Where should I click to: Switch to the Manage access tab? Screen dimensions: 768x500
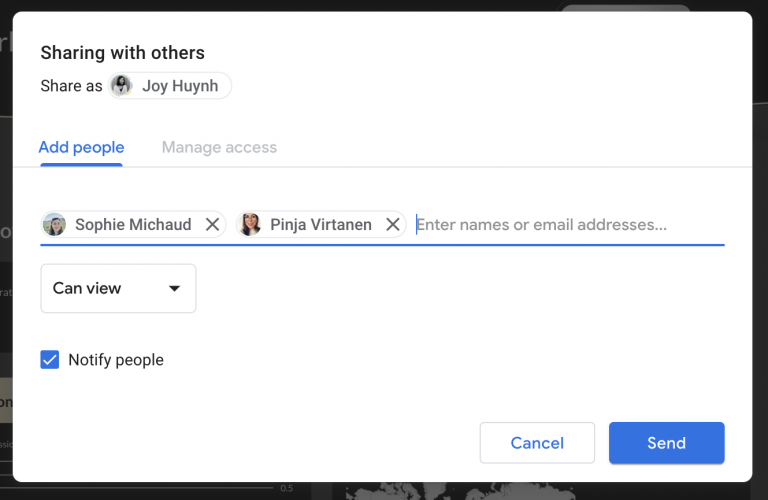point(219,148)
